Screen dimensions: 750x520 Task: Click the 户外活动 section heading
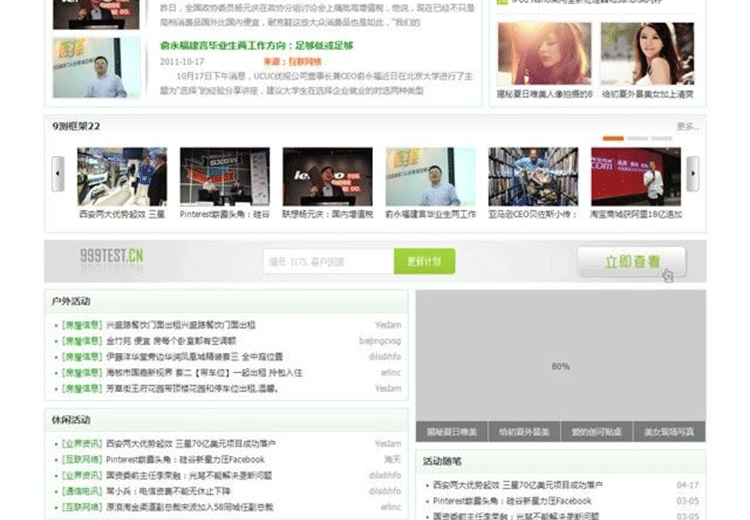71,301
